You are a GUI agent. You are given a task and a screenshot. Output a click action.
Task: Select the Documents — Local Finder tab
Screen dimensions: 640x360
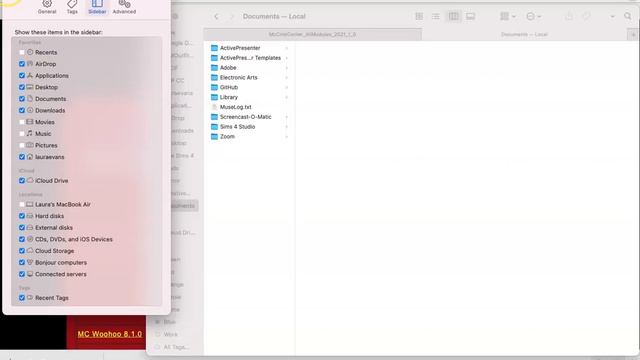point(524,34)
